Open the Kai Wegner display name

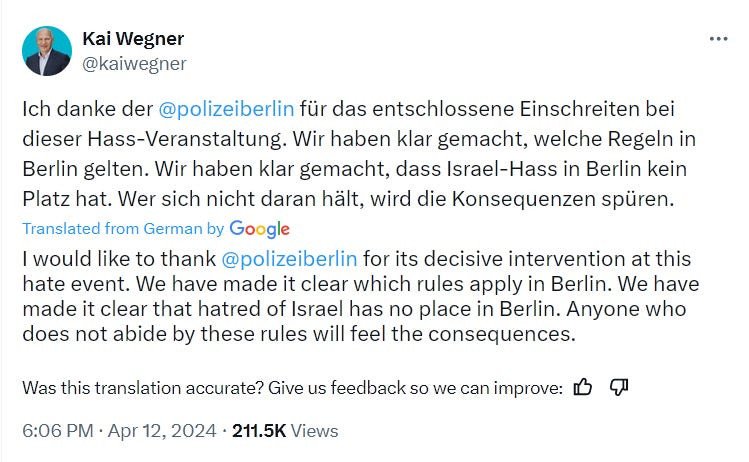(x=133, y=39)
